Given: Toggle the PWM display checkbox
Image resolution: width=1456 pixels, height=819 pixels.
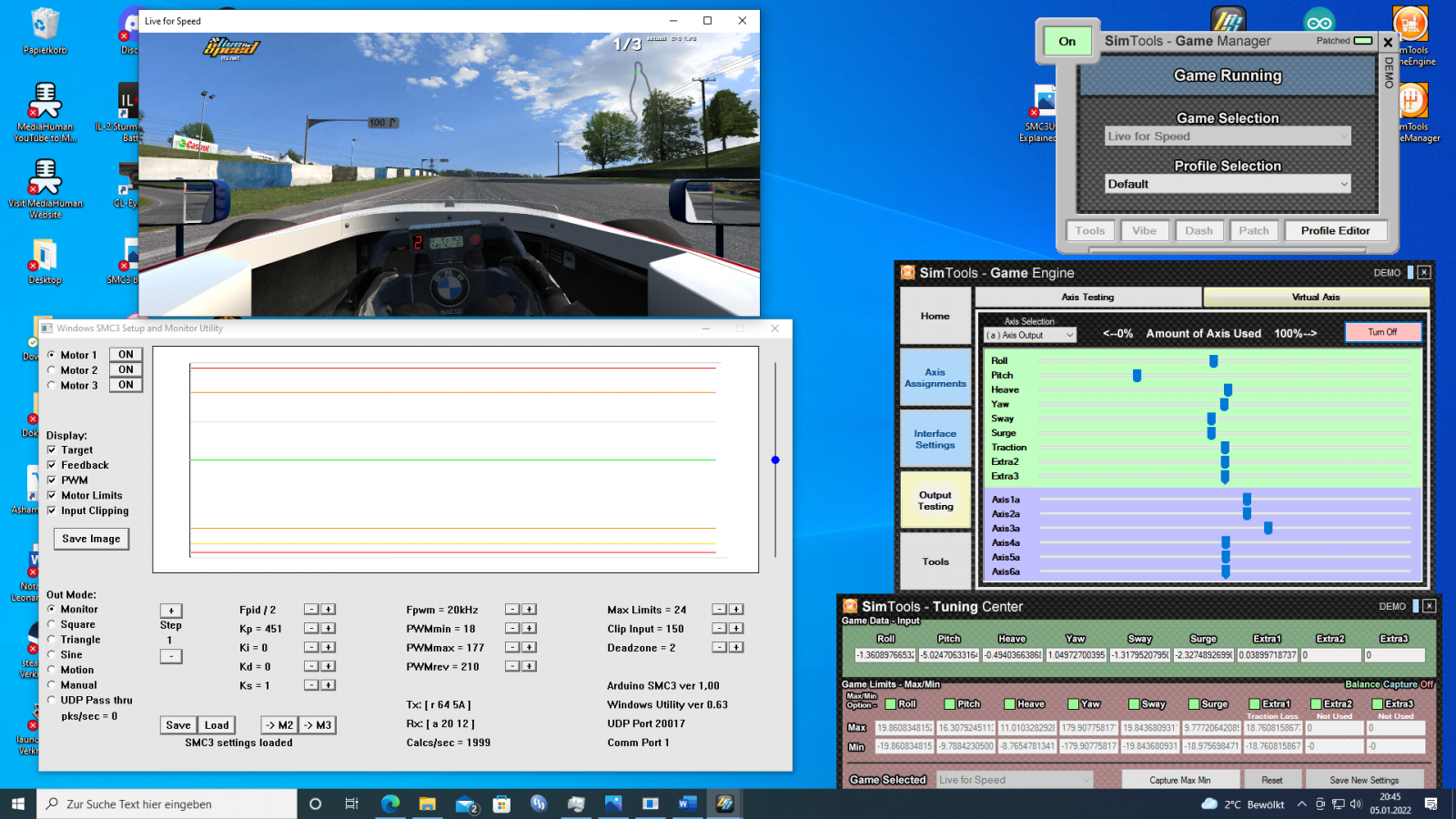Looking at the screenshot, I should [x=52, y=480].
